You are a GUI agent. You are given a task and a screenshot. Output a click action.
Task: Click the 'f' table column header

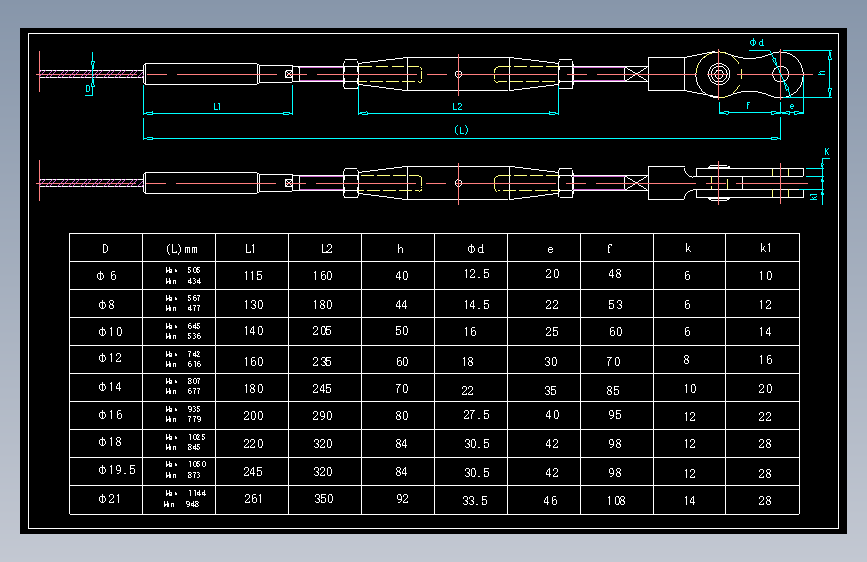(609, 248)
